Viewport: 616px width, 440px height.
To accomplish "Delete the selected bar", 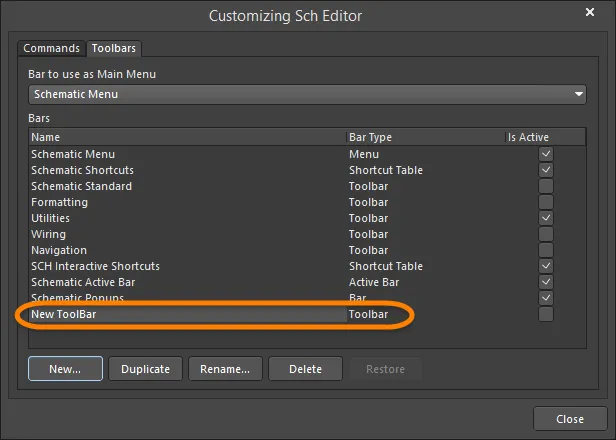I will pyautogui.click(x=305, y=369).
